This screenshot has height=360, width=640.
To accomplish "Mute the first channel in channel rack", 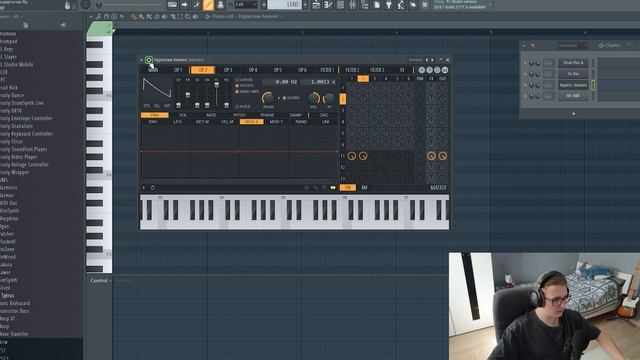I will click(525, 63).
